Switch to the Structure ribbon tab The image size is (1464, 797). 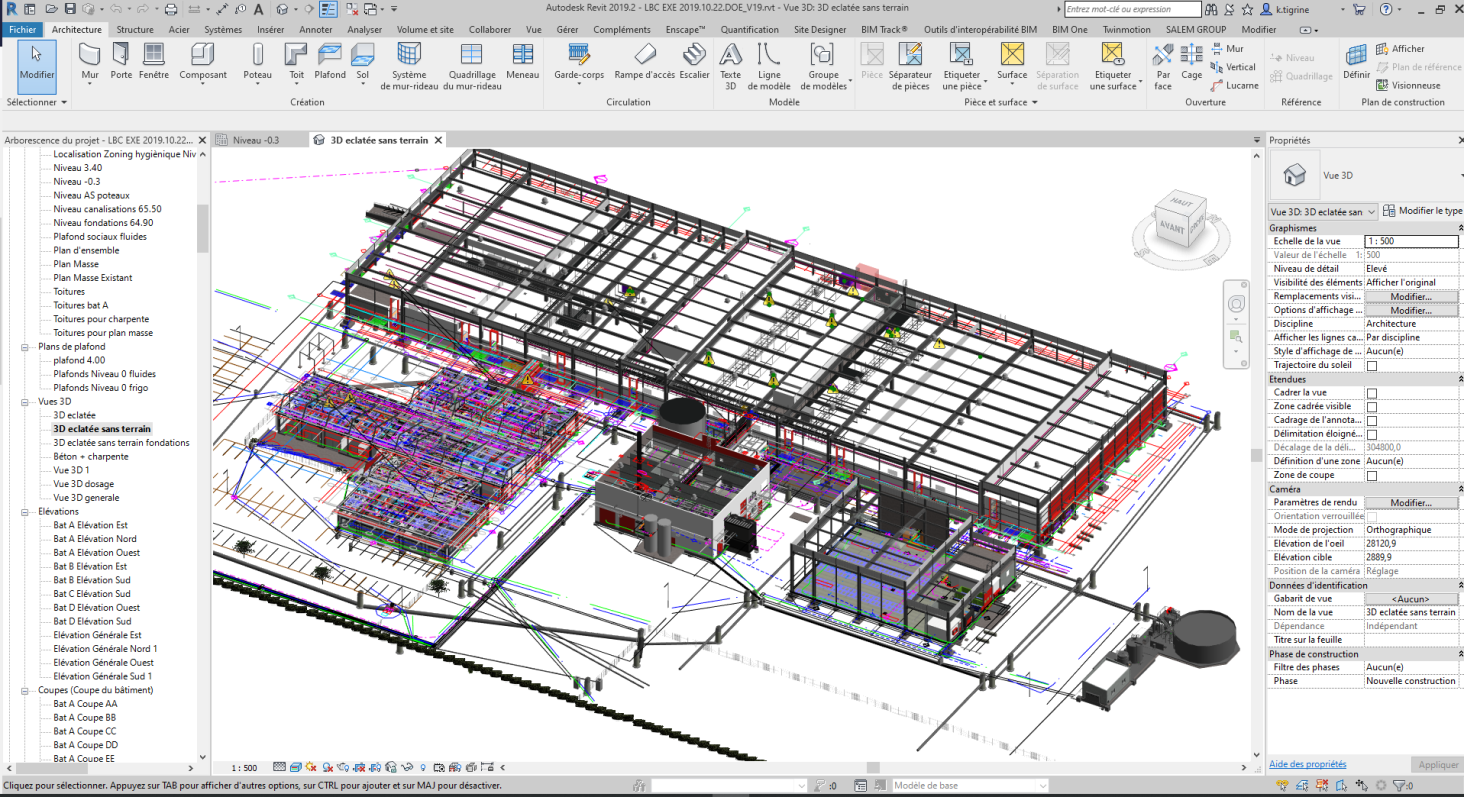point(135,30)
